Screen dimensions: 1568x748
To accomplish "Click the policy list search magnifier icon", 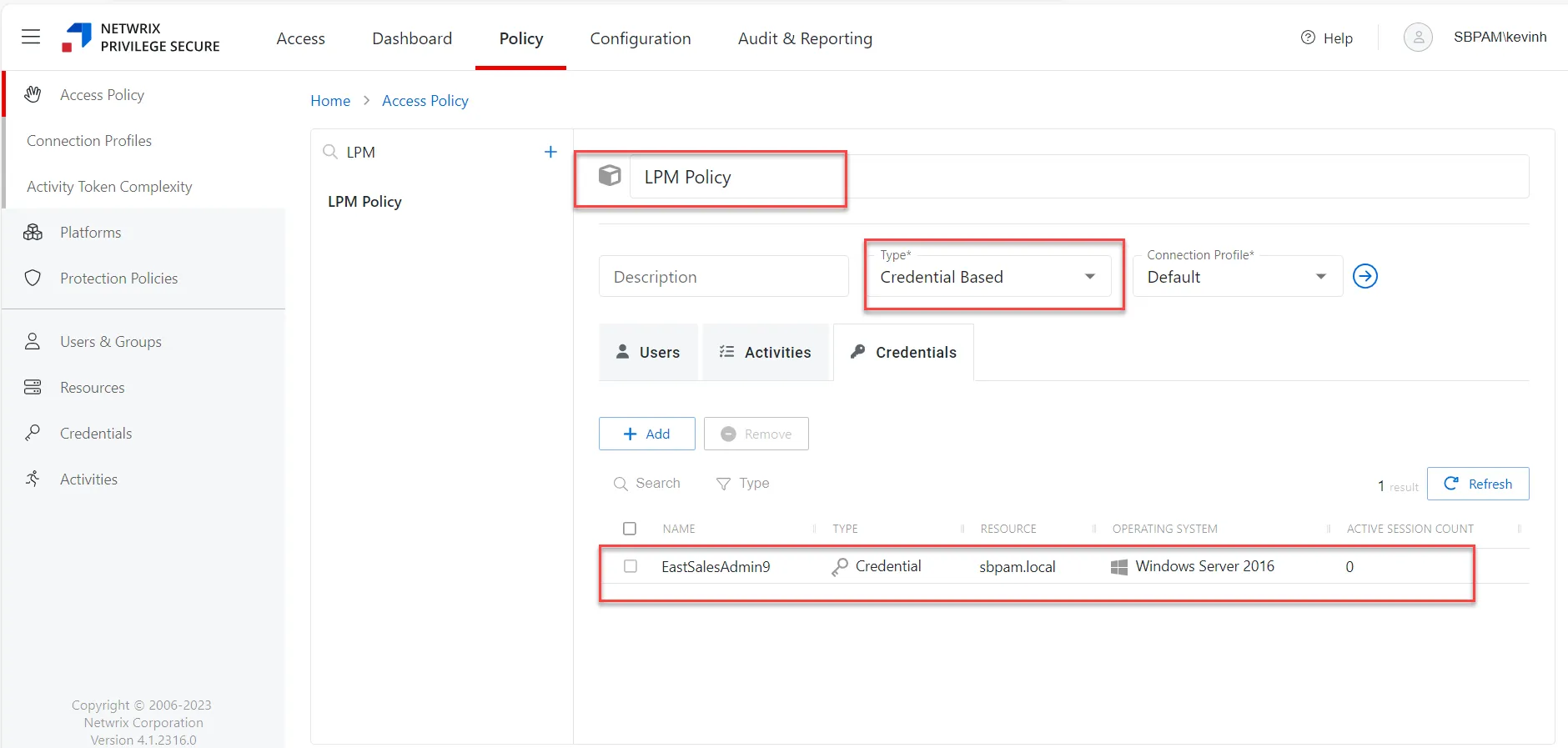I will 330,152.
